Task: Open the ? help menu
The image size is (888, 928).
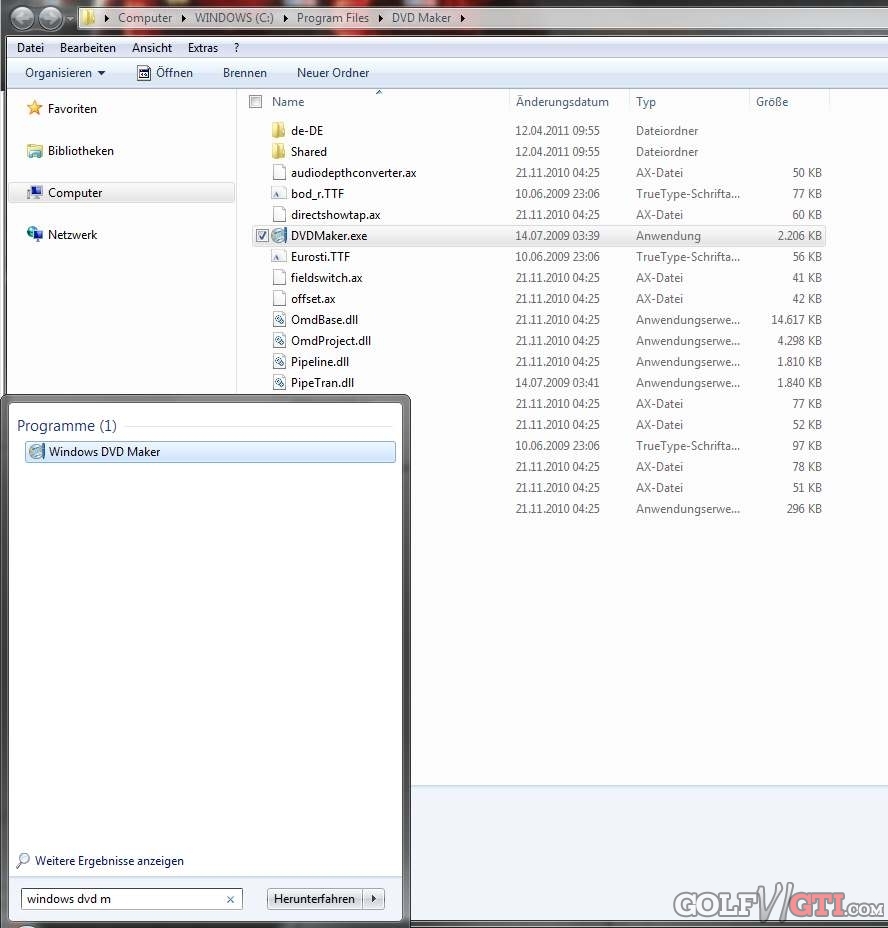Action: pos(236,47)
